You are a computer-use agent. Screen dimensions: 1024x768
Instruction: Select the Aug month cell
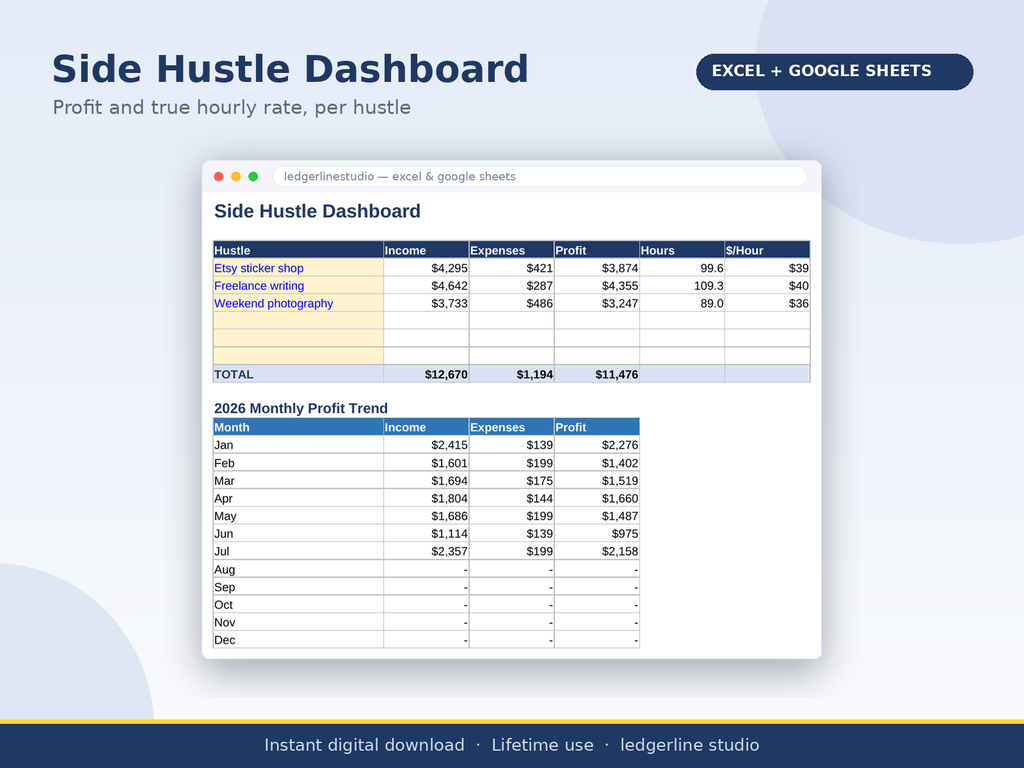tap(298, 569)
